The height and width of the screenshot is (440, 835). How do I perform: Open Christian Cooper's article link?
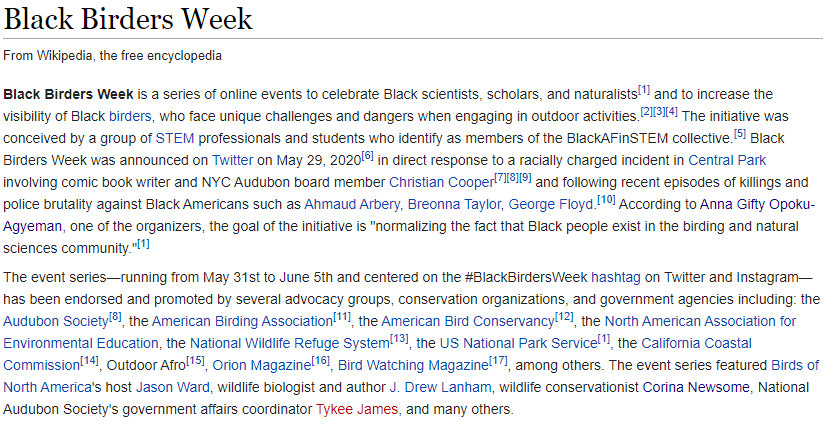pyautogui.click(x=441, y=182)
